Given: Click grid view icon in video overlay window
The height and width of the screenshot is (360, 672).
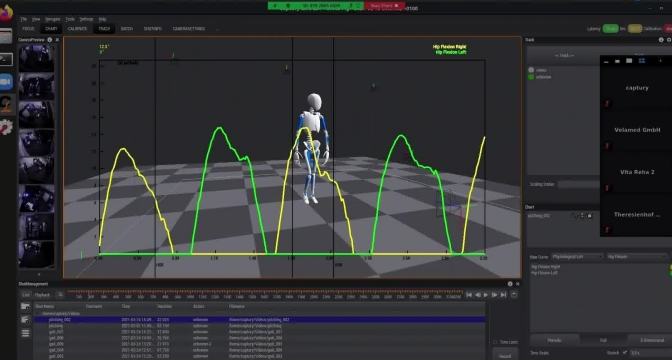Looking at the screenshot, I should click(642, 61).
